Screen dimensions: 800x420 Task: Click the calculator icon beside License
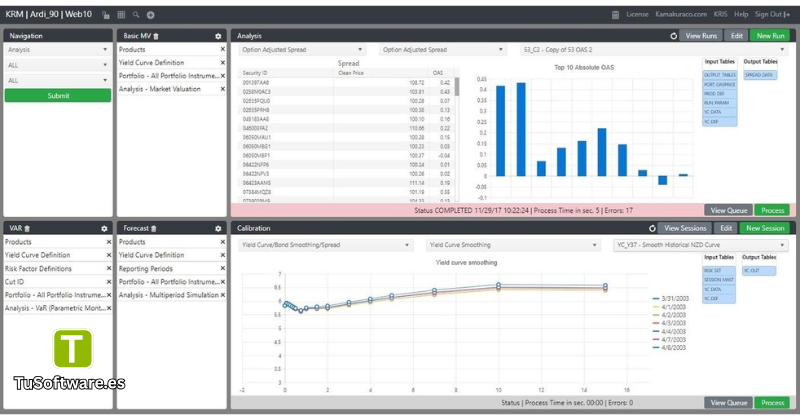click(x=615, y=15)
